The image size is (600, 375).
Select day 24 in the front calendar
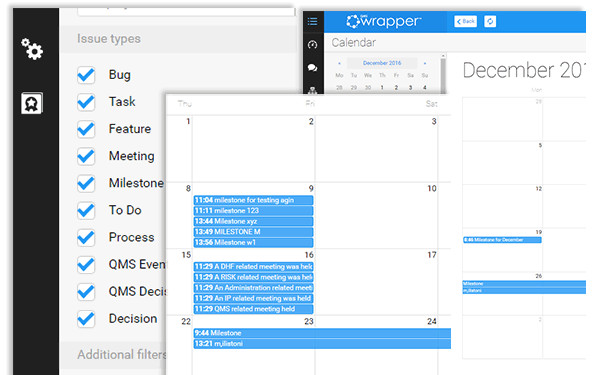pyautogui.click(x=432, y=321)
